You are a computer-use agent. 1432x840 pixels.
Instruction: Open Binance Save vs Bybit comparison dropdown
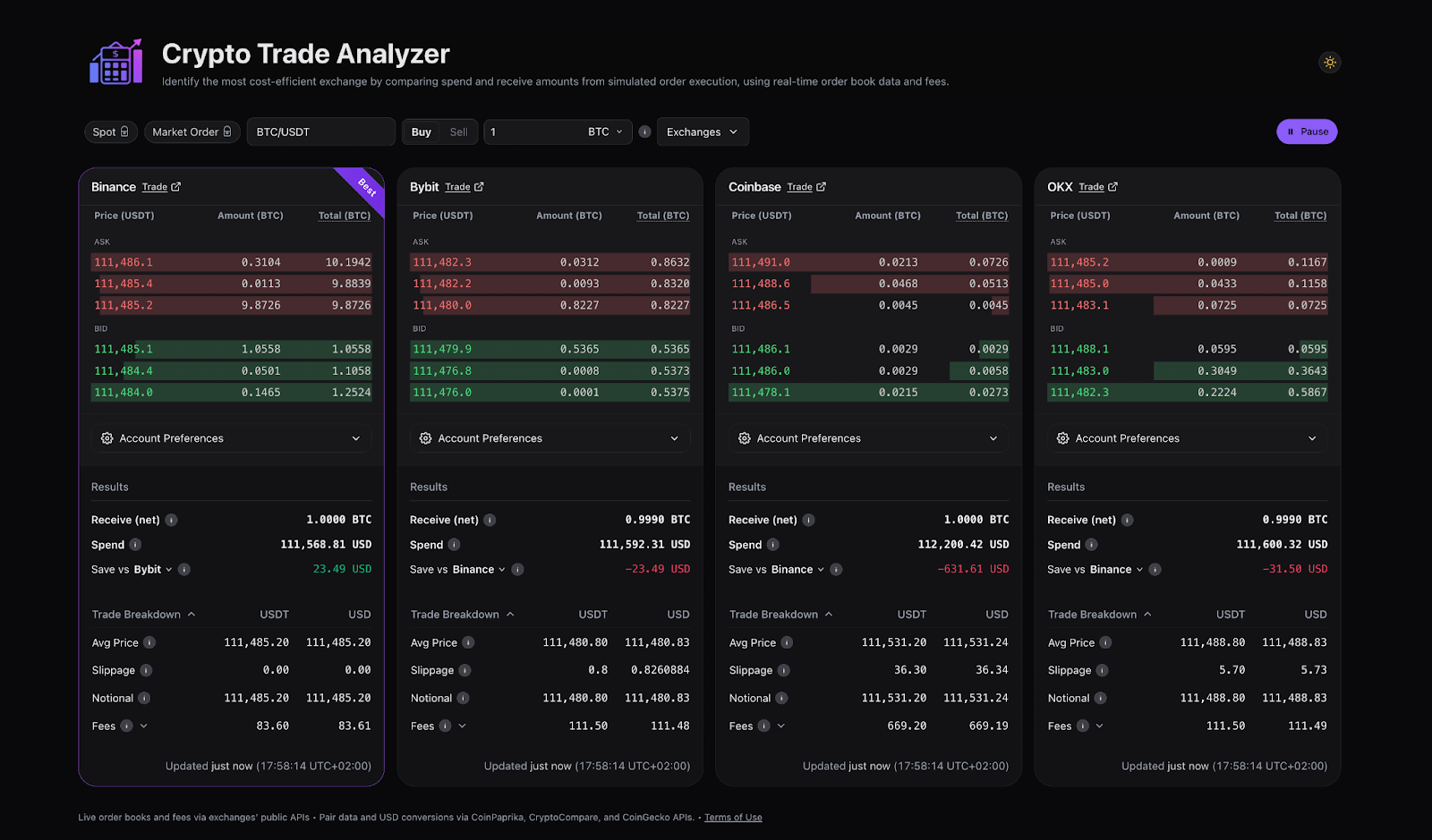pos(153,570)
